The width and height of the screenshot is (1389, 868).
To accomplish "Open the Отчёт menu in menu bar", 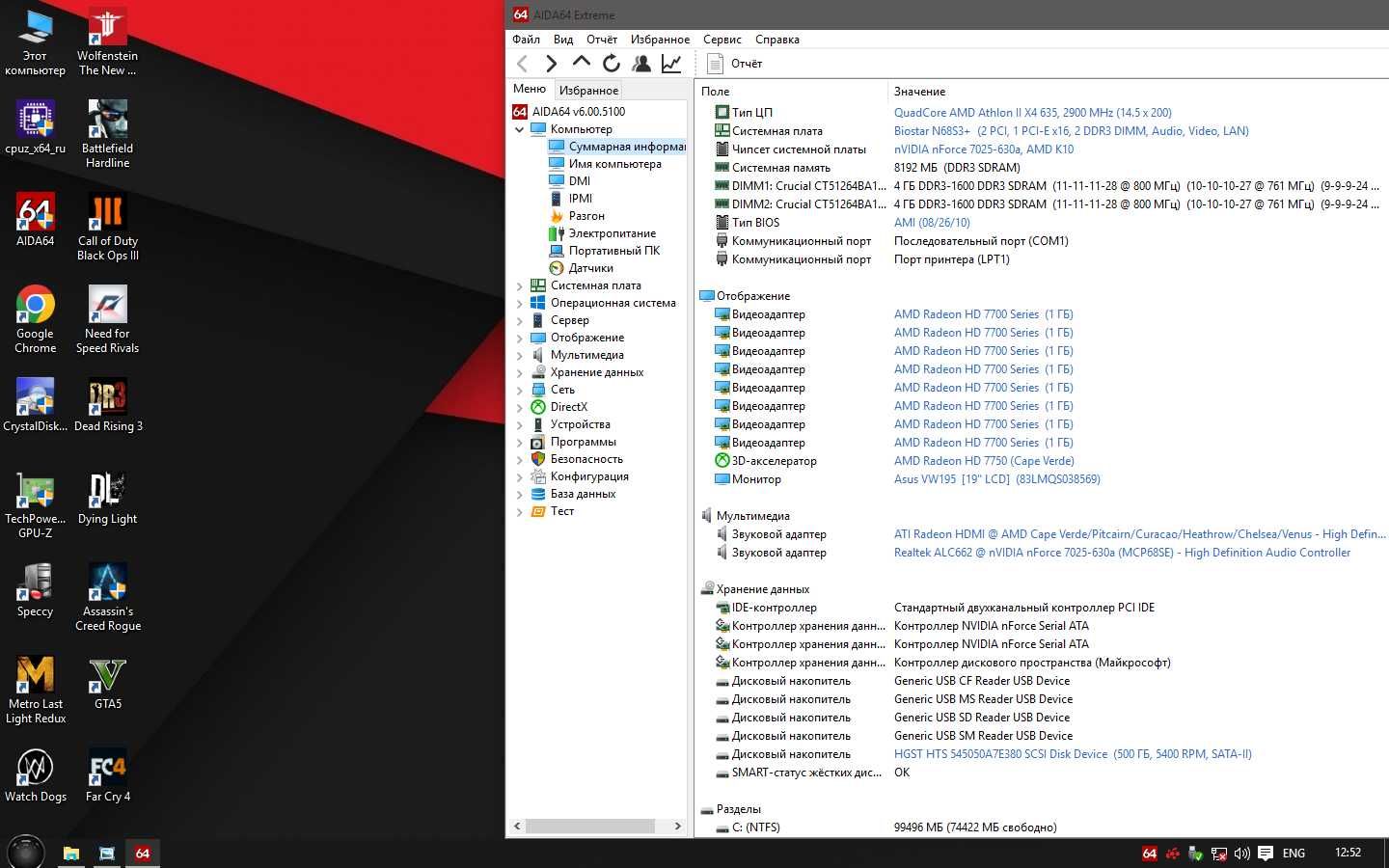I will pyautogui.click(x=602, y=40).
